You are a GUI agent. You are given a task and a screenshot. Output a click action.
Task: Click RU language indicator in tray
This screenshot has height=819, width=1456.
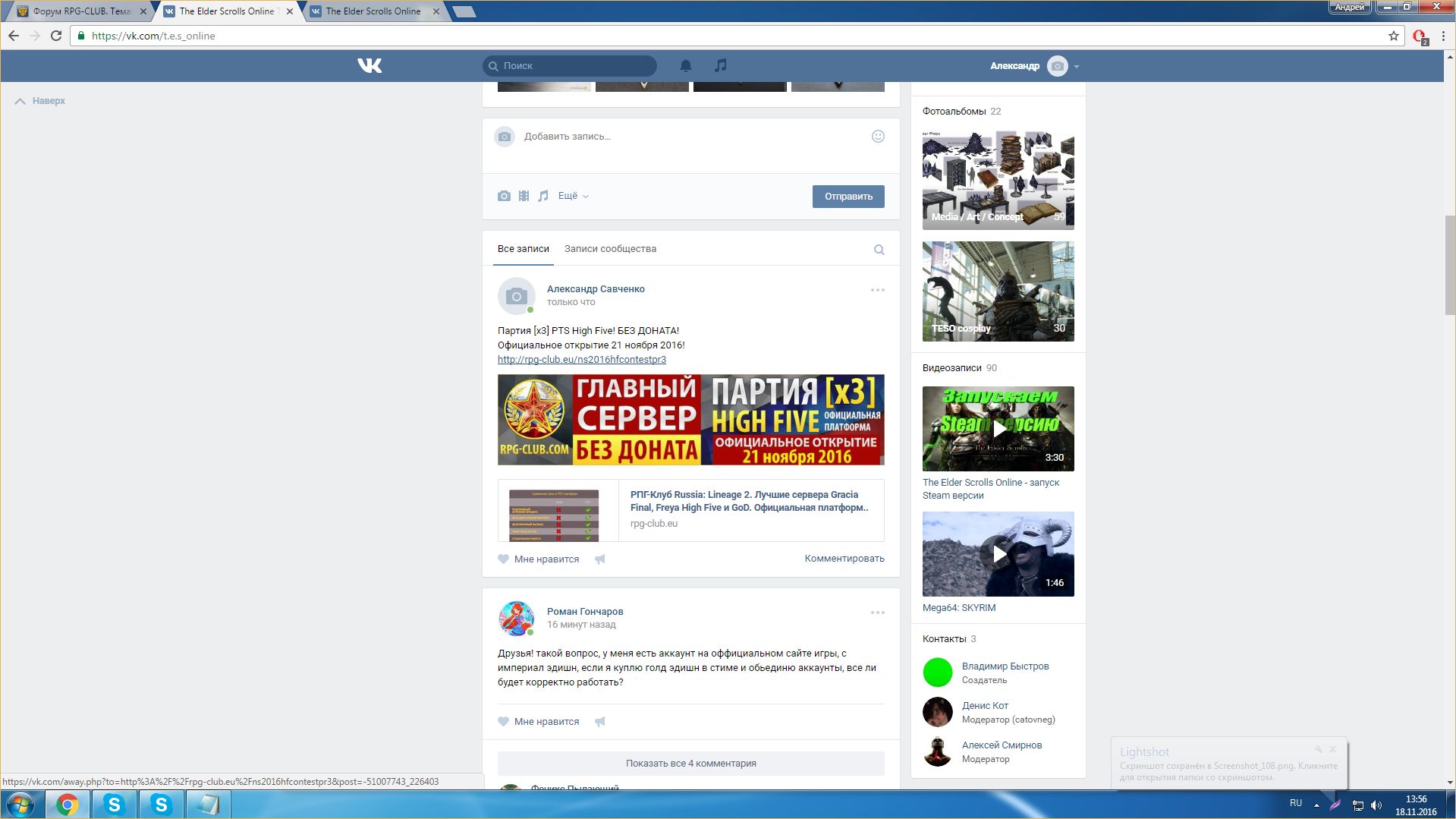pos(1296,803)
